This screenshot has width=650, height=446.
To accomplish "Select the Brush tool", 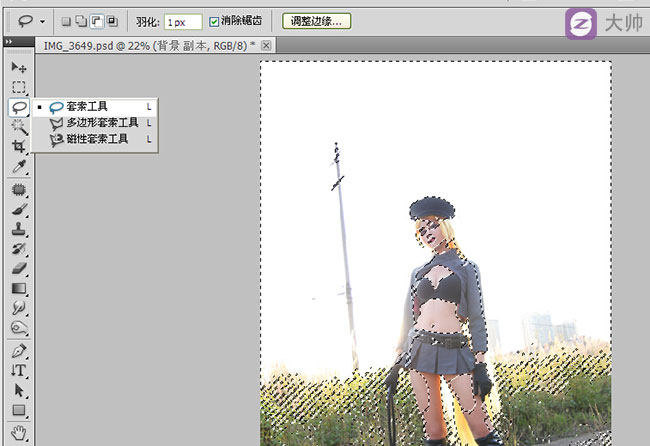I will tap(19, 209).
